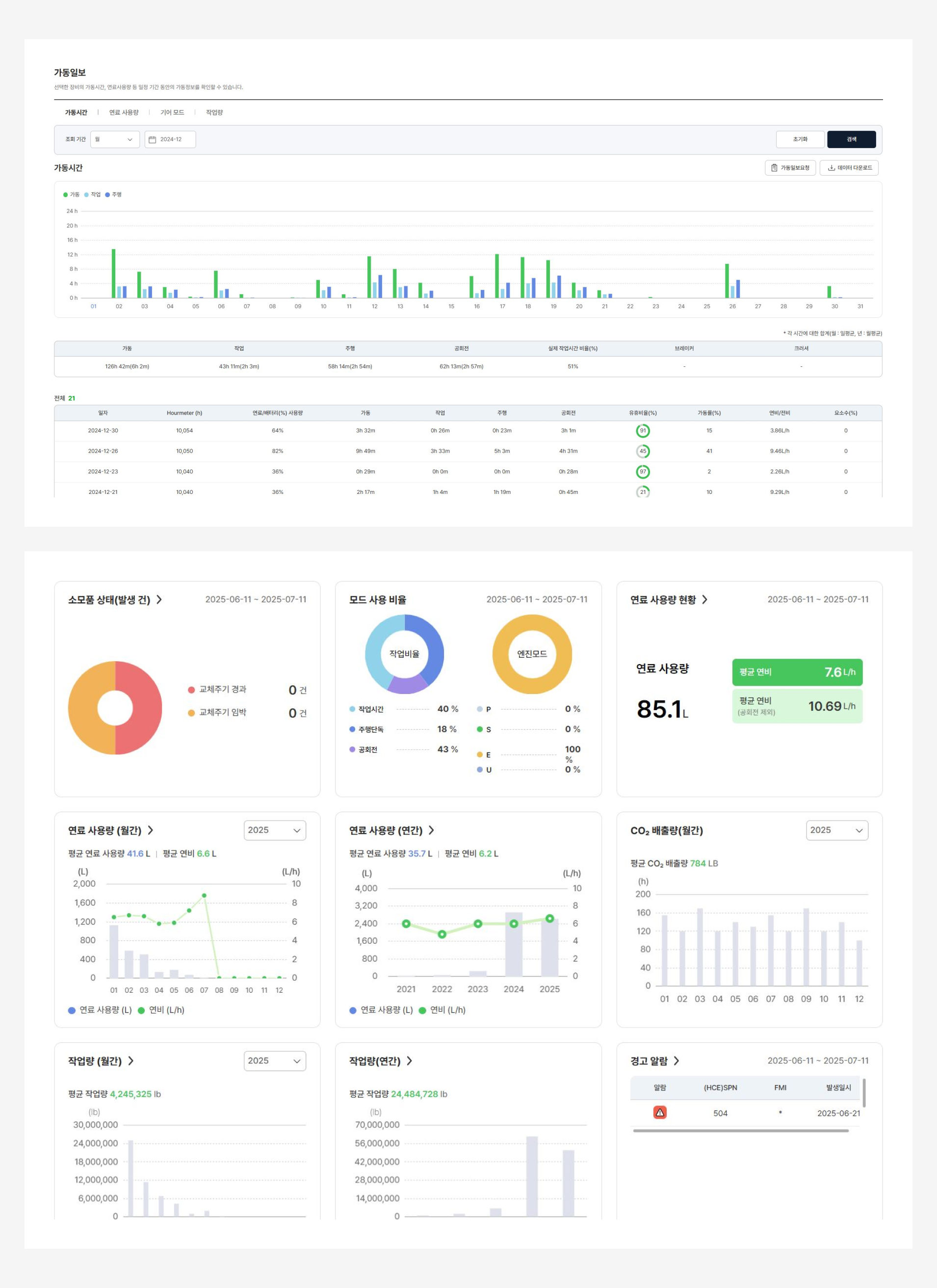
Task: Switch to the 연료 사용량 tab
Action: click(124, 112)
